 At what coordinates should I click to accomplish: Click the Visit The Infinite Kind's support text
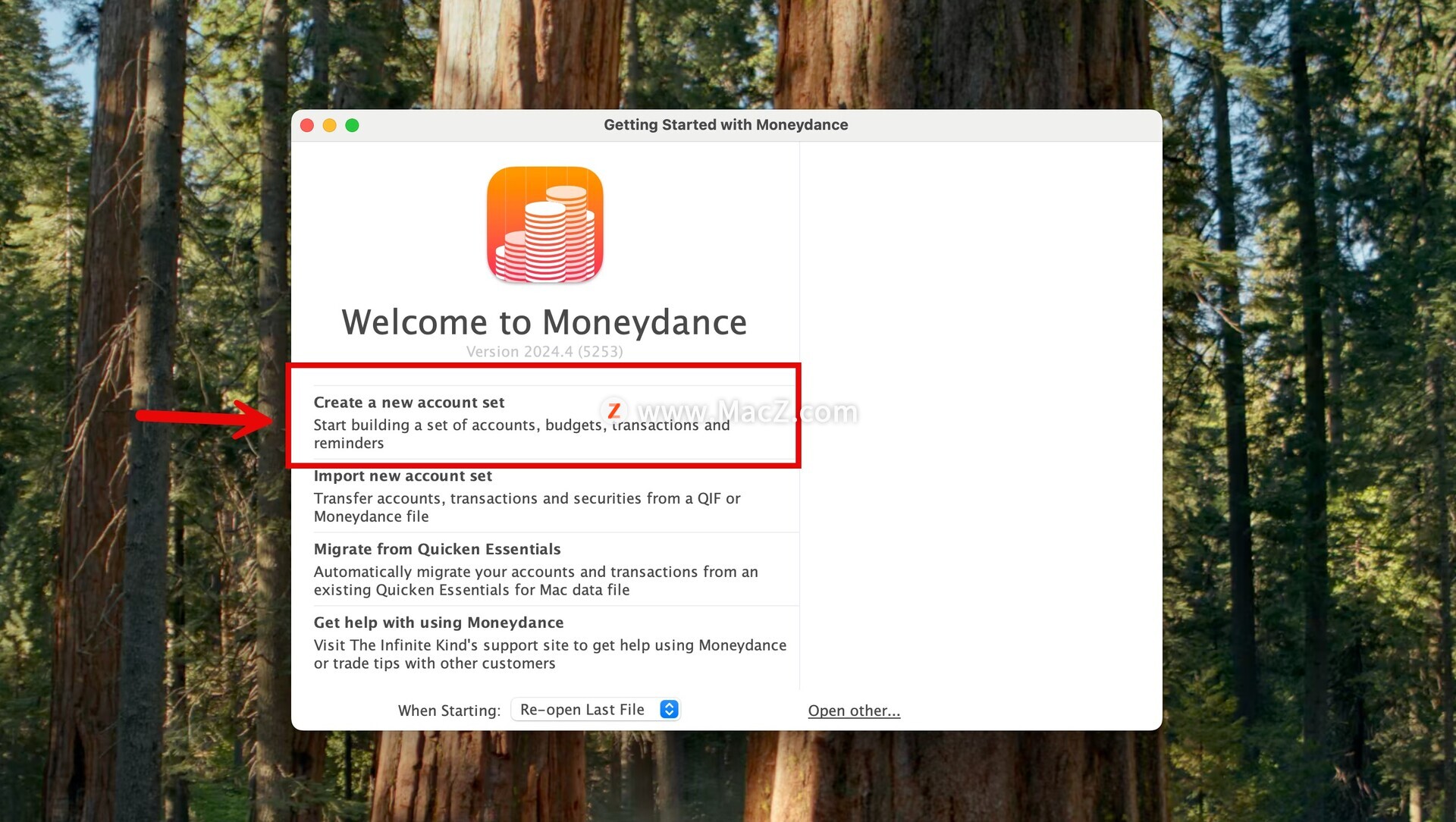(x=550, y=654)
